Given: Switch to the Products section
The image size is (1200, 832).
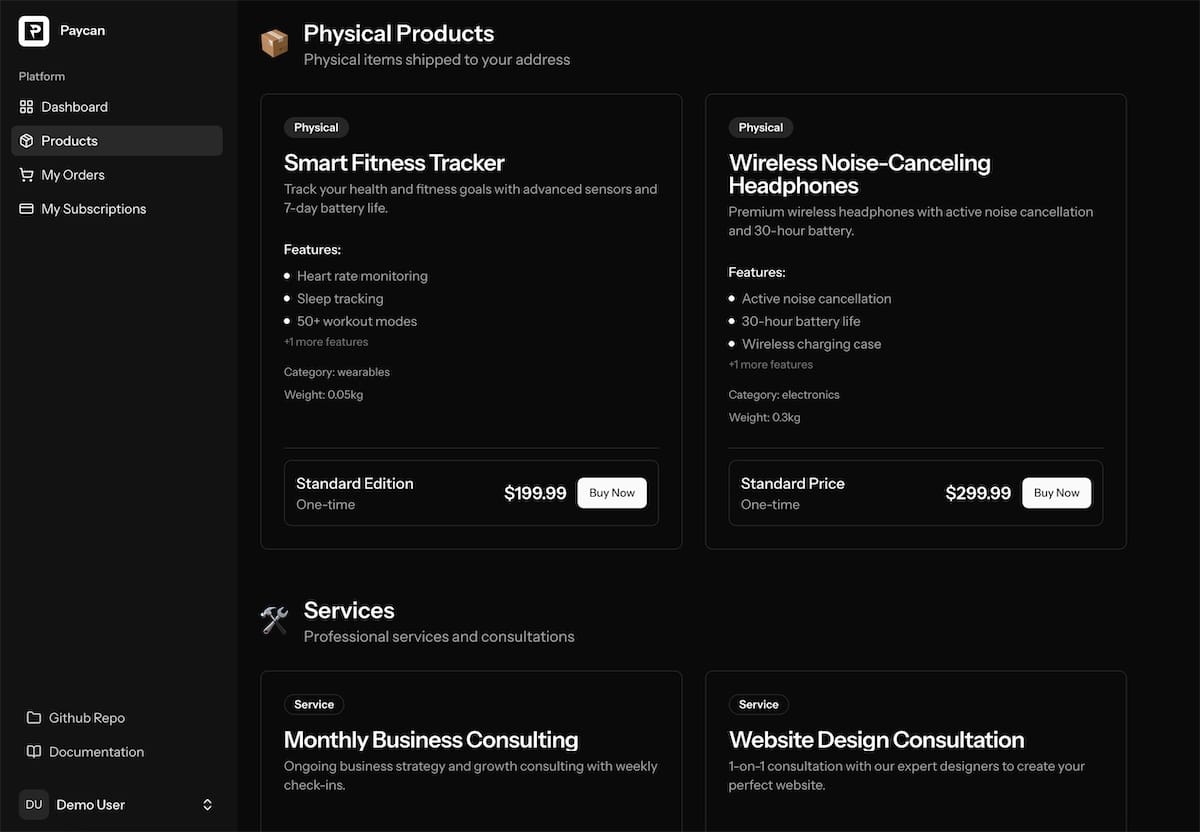Looking at the screenshot, I should click(68, 140).
